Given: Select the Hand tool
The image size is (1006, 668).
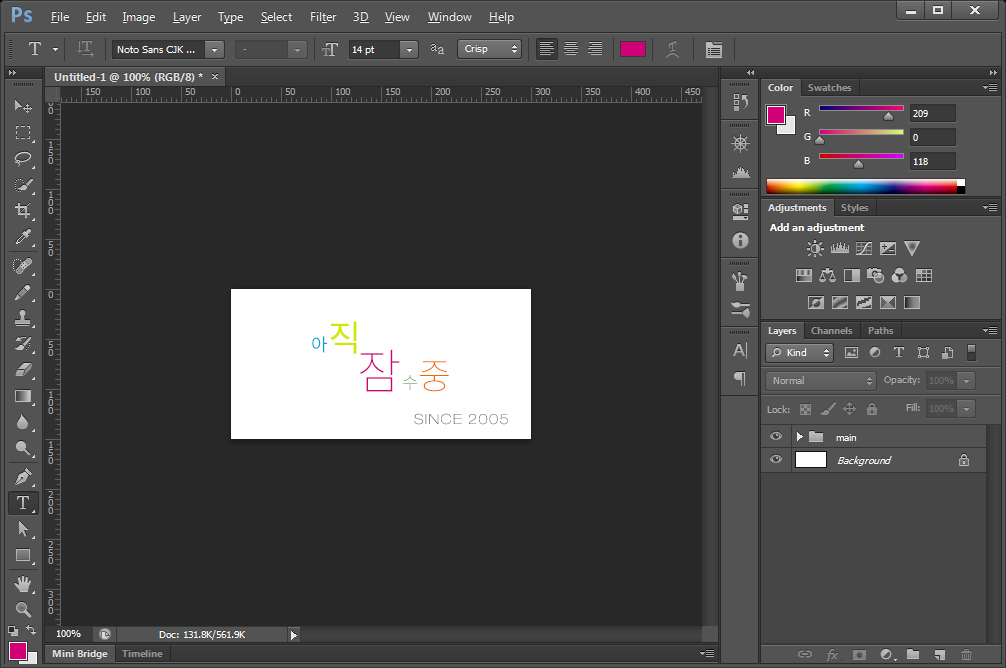Looking at the screenshot, I should tap(23, 583).
